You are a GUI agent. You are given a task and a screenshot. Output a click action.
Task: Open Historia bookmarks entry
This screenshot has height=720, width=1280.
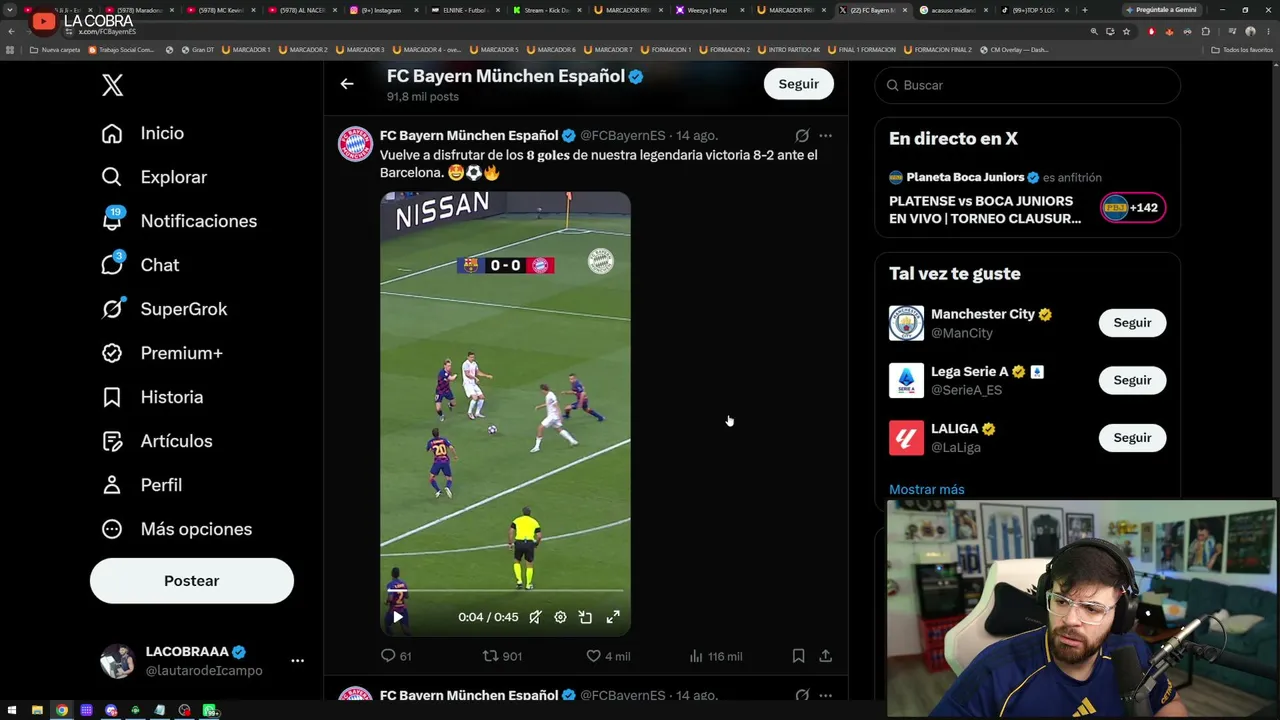(152, 397)
